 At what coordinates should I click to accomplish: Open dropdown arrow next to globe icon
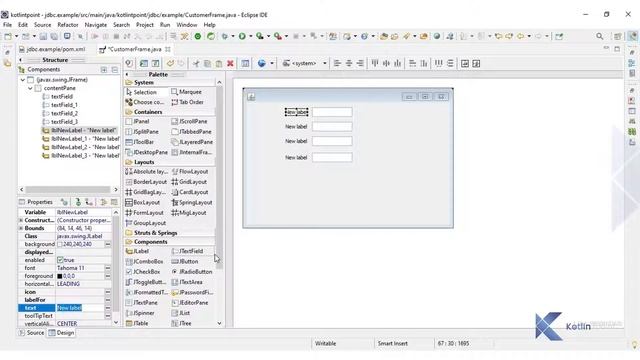[272, 63]
